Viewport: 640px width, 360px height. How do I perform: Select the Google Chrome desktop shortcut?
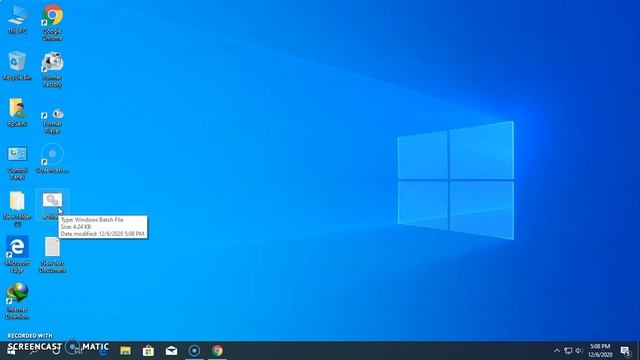pyautogui.click(x=52, y=22)
